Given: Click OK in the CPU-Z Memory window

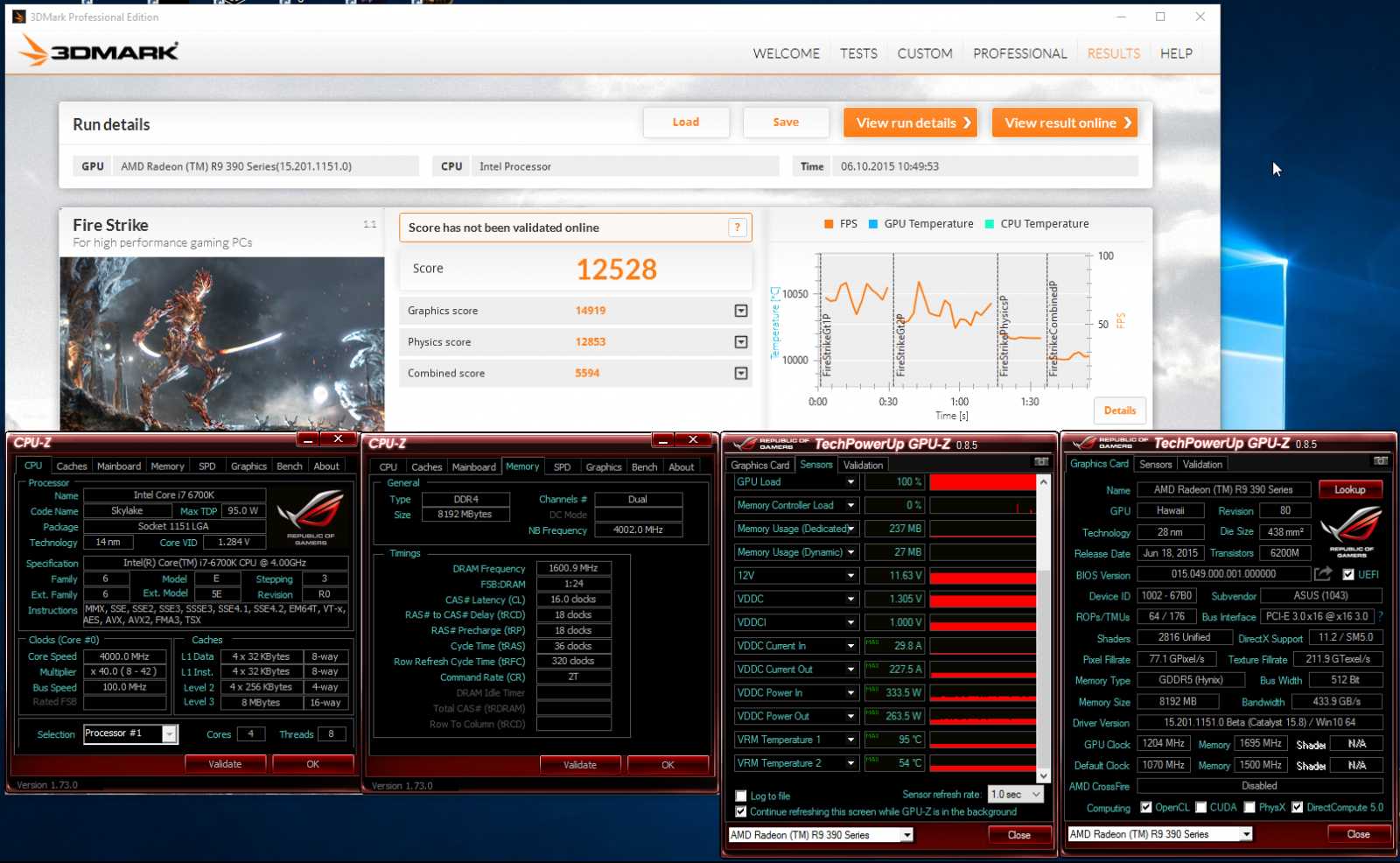Looking at the screenshot, I should [x=668, y=765].
